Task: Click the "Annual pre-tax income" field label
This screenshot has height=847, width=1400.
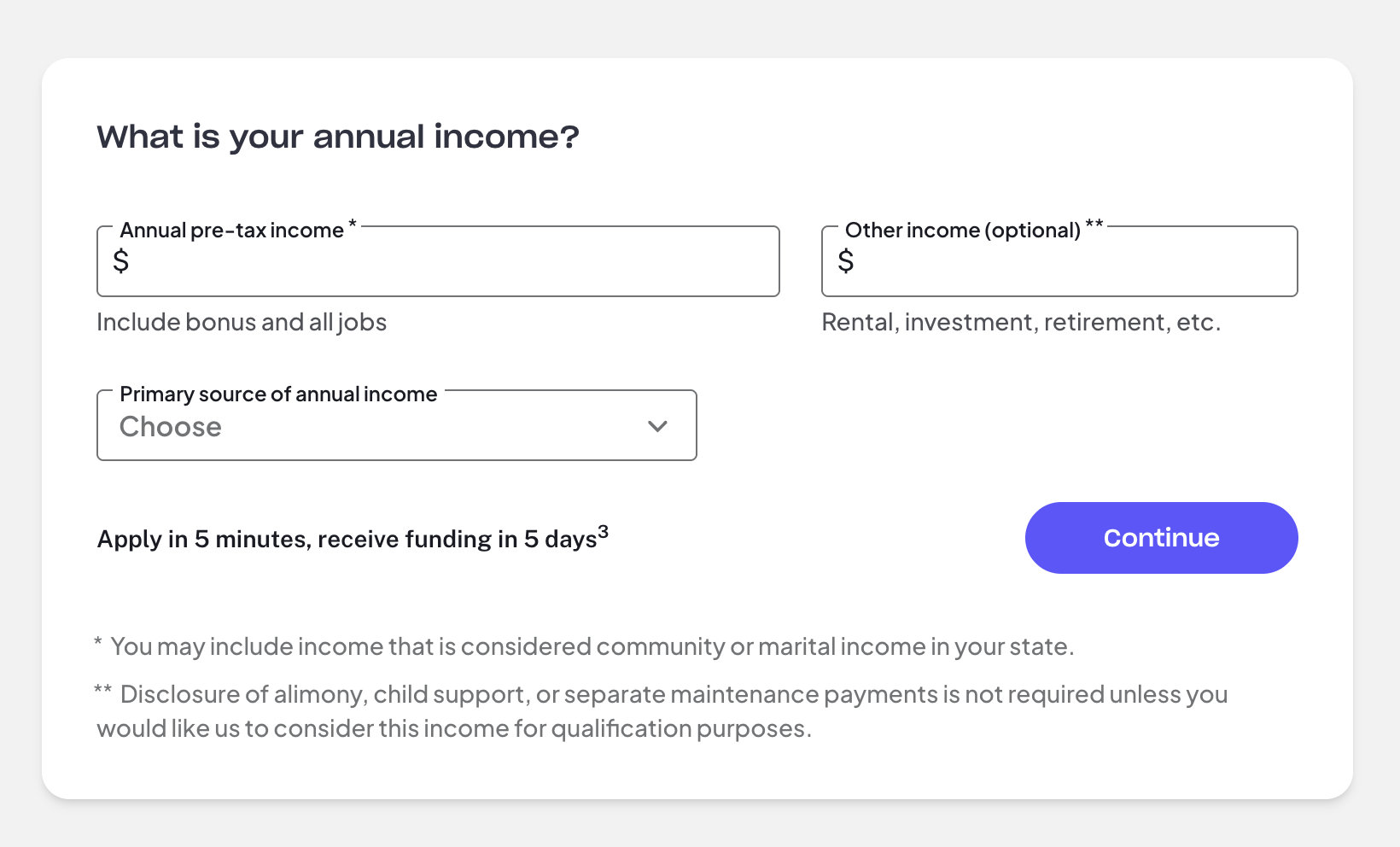Action: 231,231
